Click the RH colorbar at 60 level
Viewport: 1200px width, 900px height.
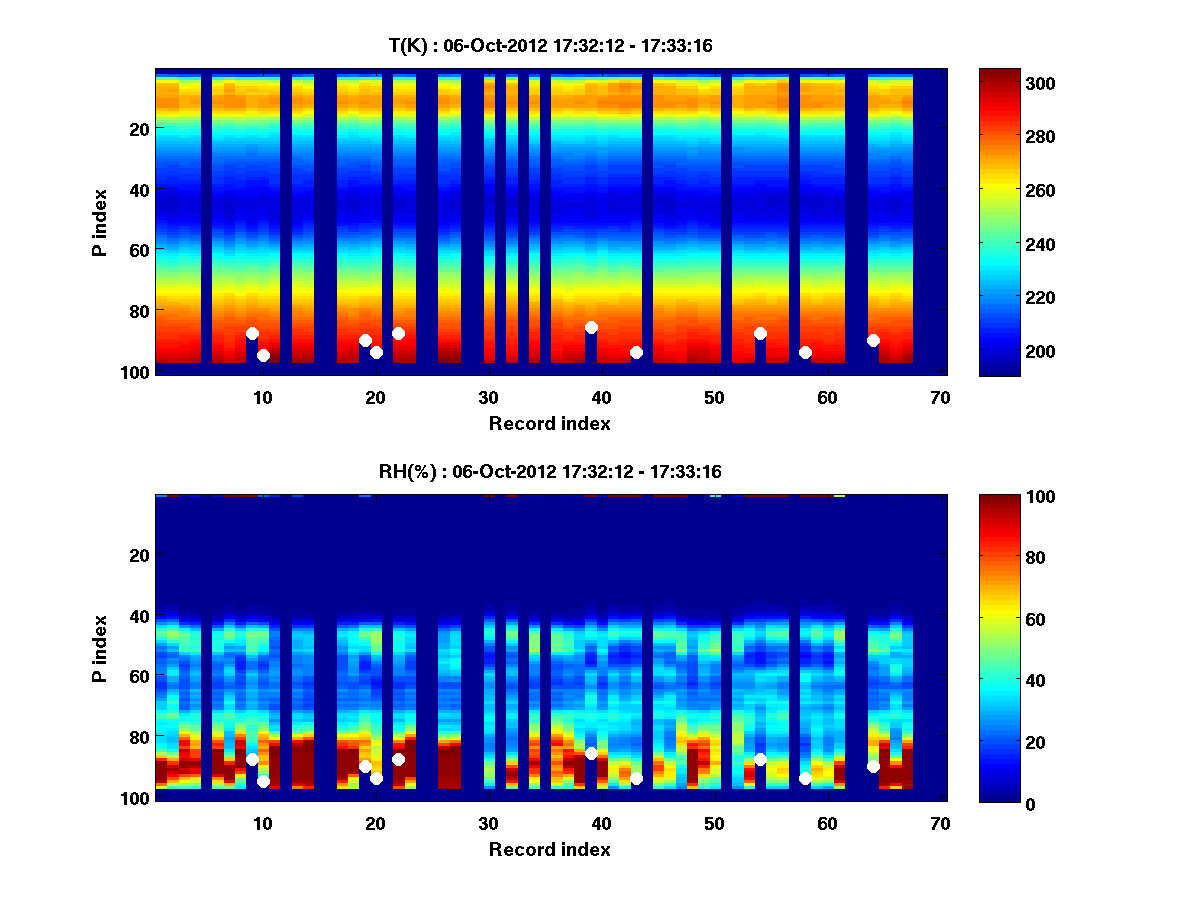point(999,619)
